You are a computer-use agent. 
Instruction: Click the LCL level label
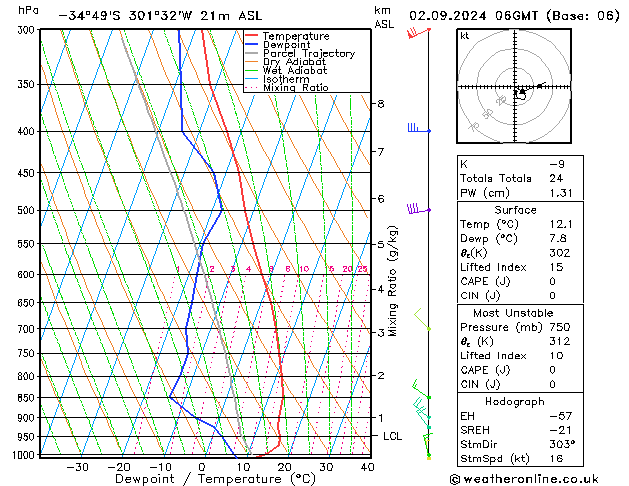click(393, 437)
